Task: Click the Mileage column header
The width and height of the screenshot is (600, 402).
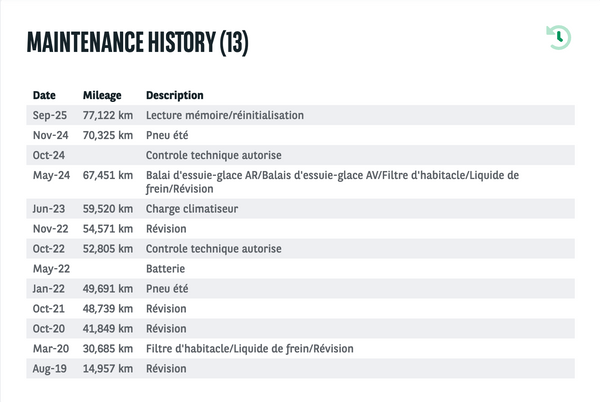Action: [102, 95]
